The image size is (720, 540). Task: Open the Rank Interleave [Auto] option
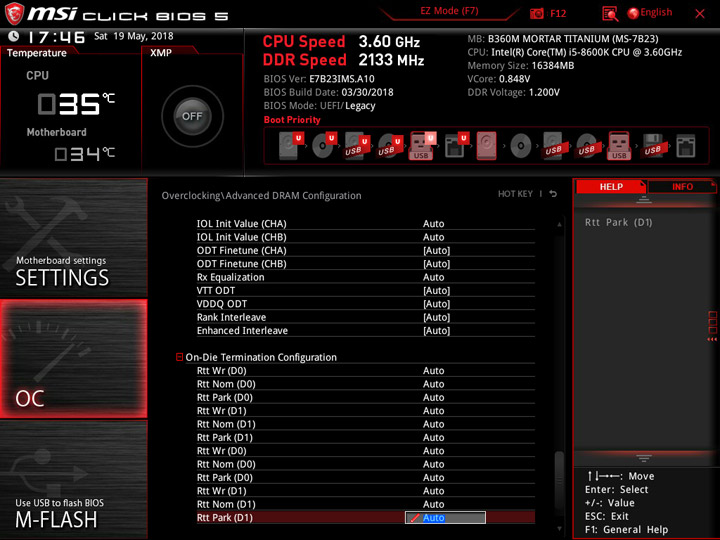coord(436,317)
